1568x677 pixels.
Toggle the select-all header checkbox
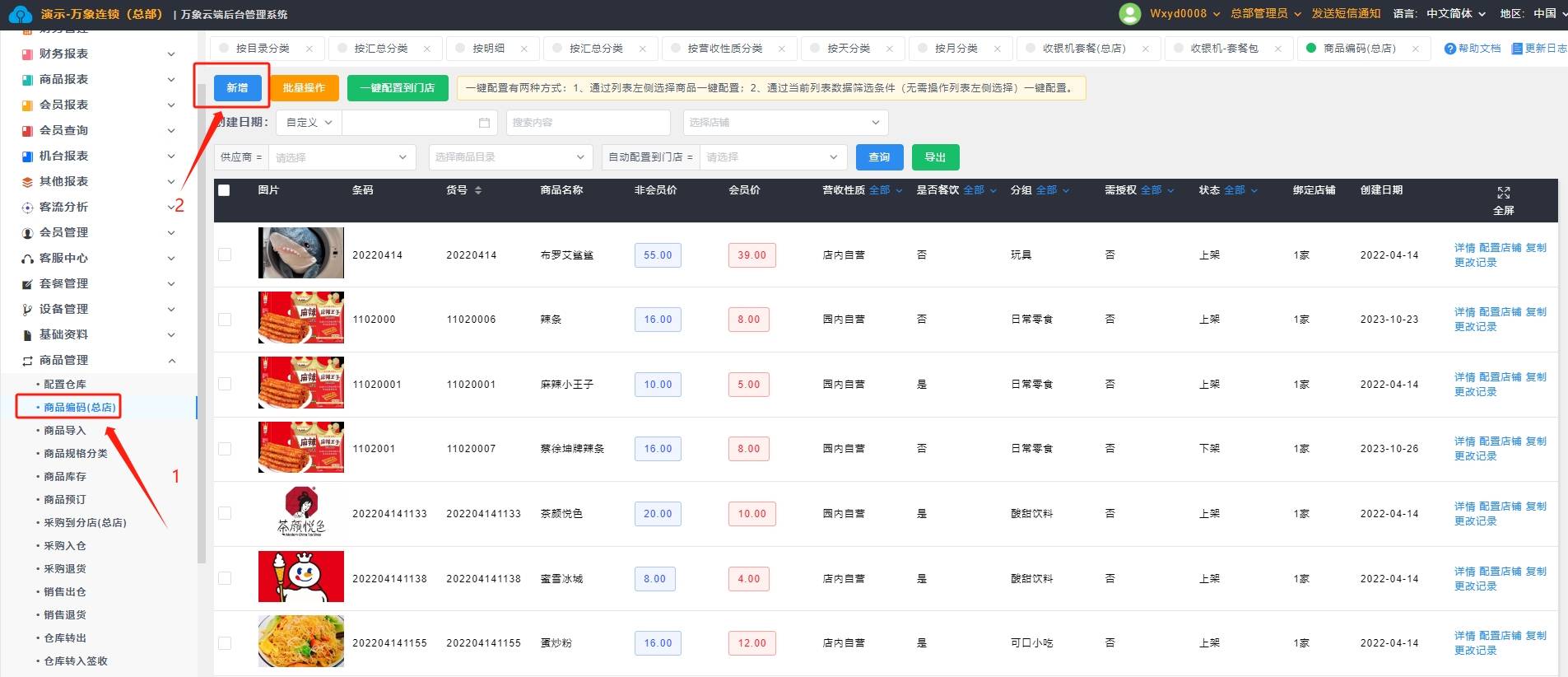(x=224, y=190)
